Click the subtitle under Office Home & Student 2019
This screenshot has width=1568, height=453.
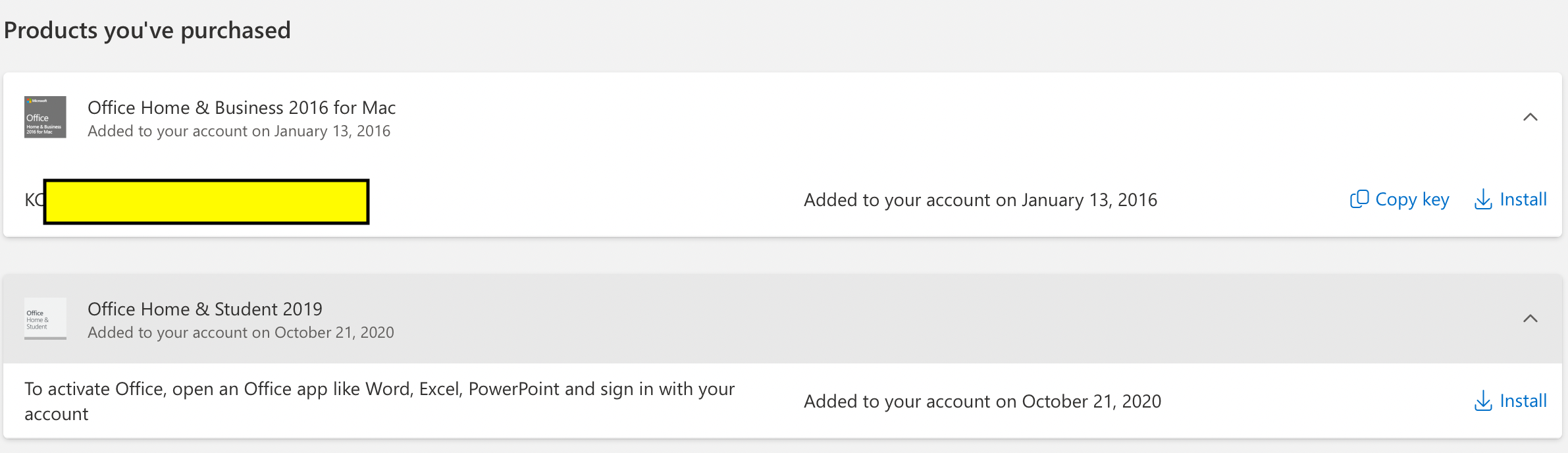click(241, 333)
